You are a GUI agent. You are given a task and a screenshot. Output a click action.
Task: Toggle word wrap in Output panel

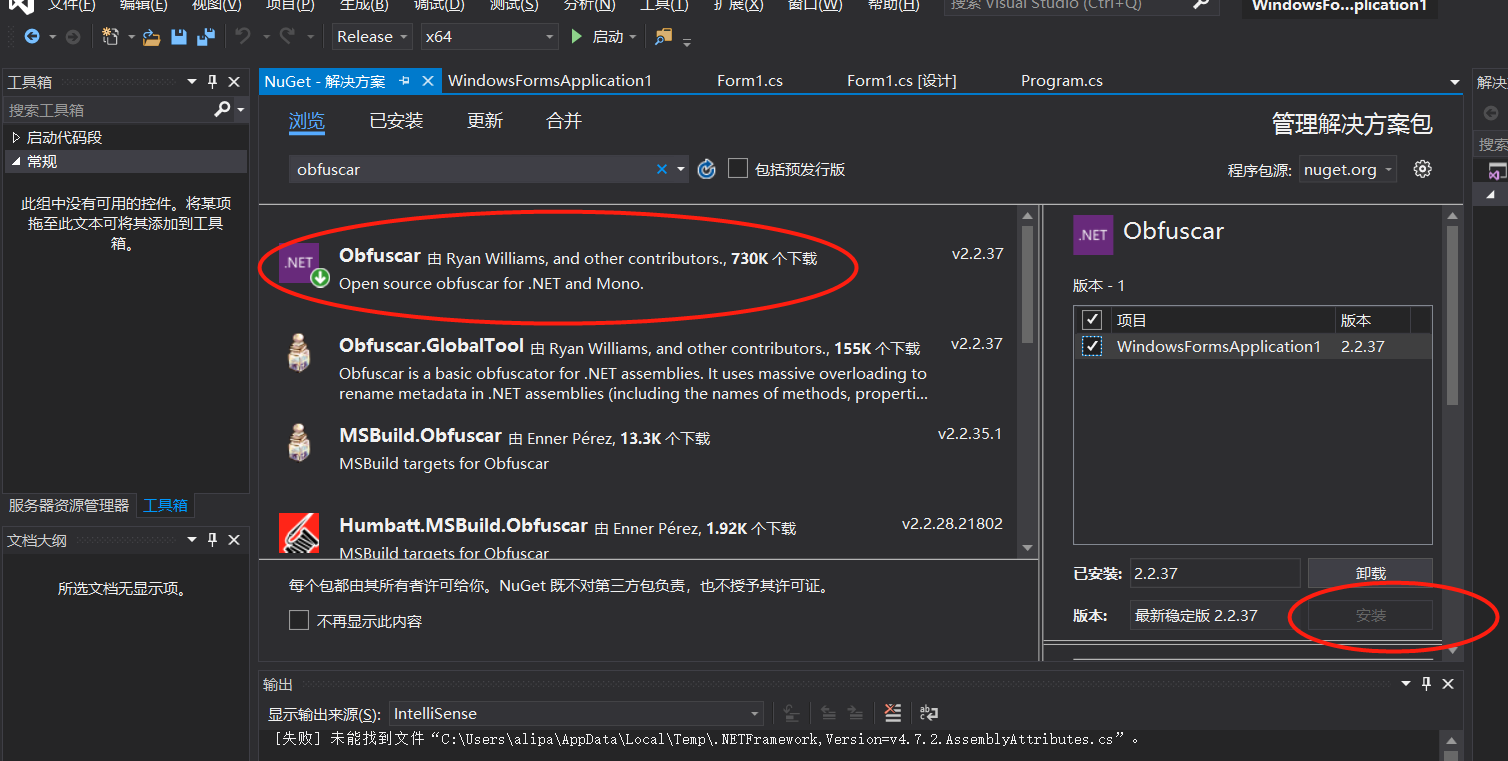click(x=929, y=713)
